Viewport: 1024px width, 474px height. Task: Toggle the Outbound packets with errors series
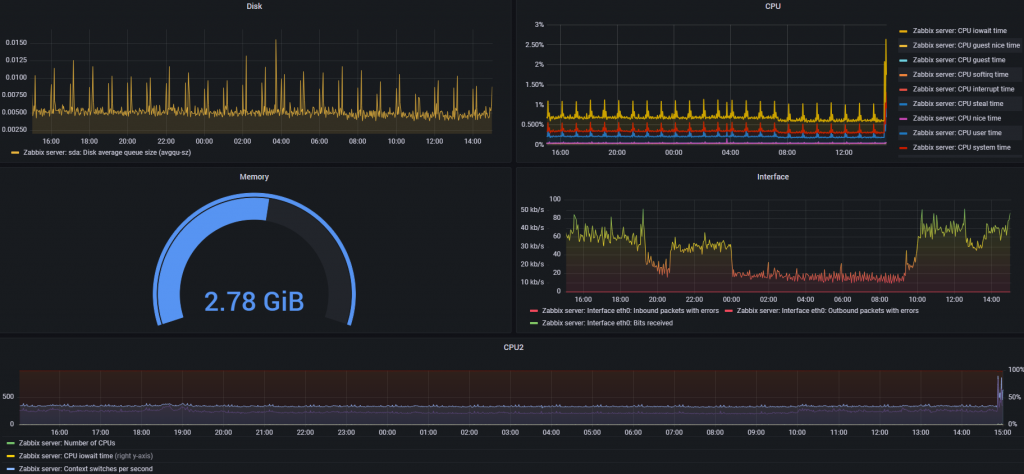[x=827, y=311]
